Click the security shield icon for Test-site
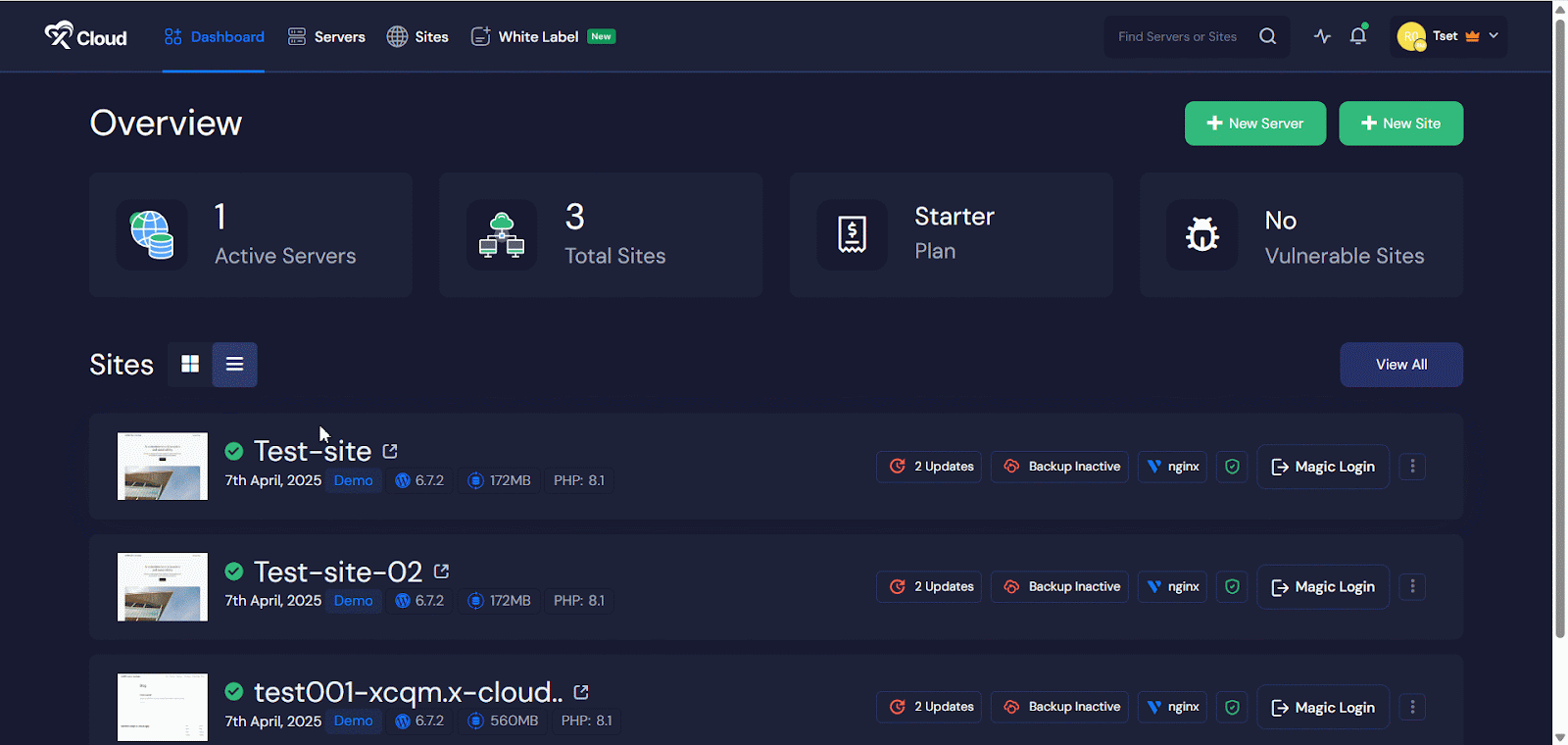The image size is (1568, 745). (x=1232, y=467)
